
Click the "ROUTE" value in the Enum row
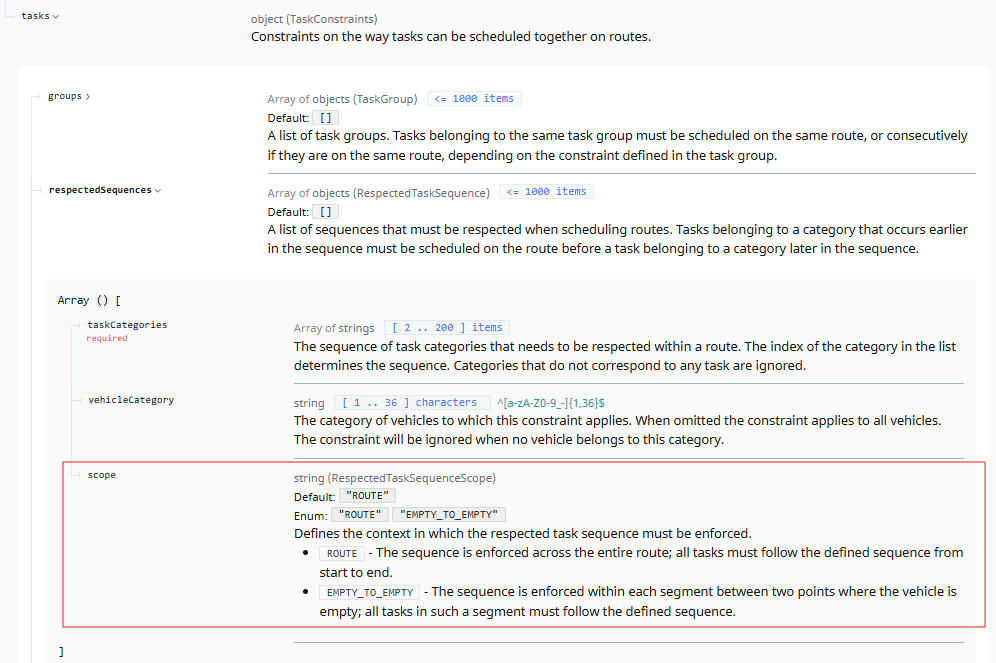point(360,515)
